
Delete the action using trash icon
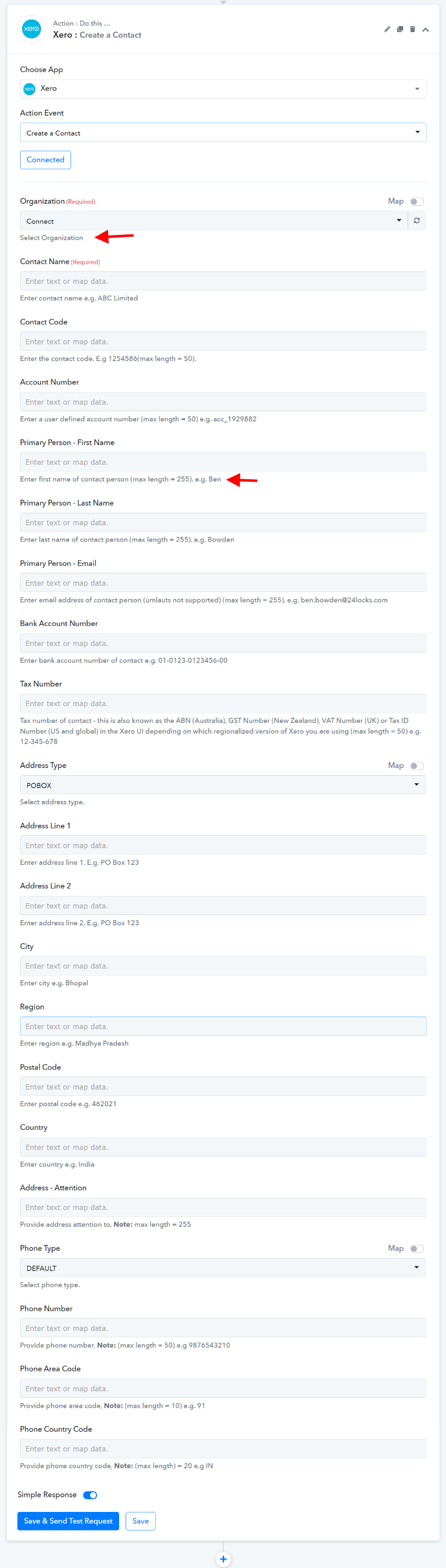(412, 29)
